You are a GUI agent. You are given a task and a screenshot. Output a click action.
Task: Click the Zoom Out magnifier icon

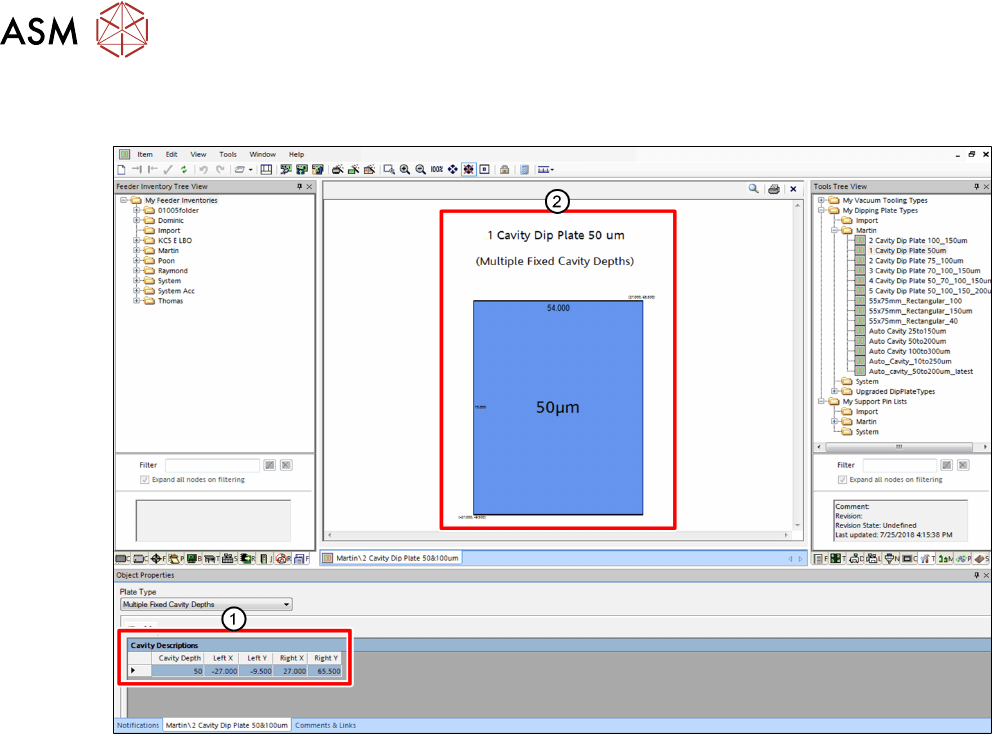click(421, 170)
